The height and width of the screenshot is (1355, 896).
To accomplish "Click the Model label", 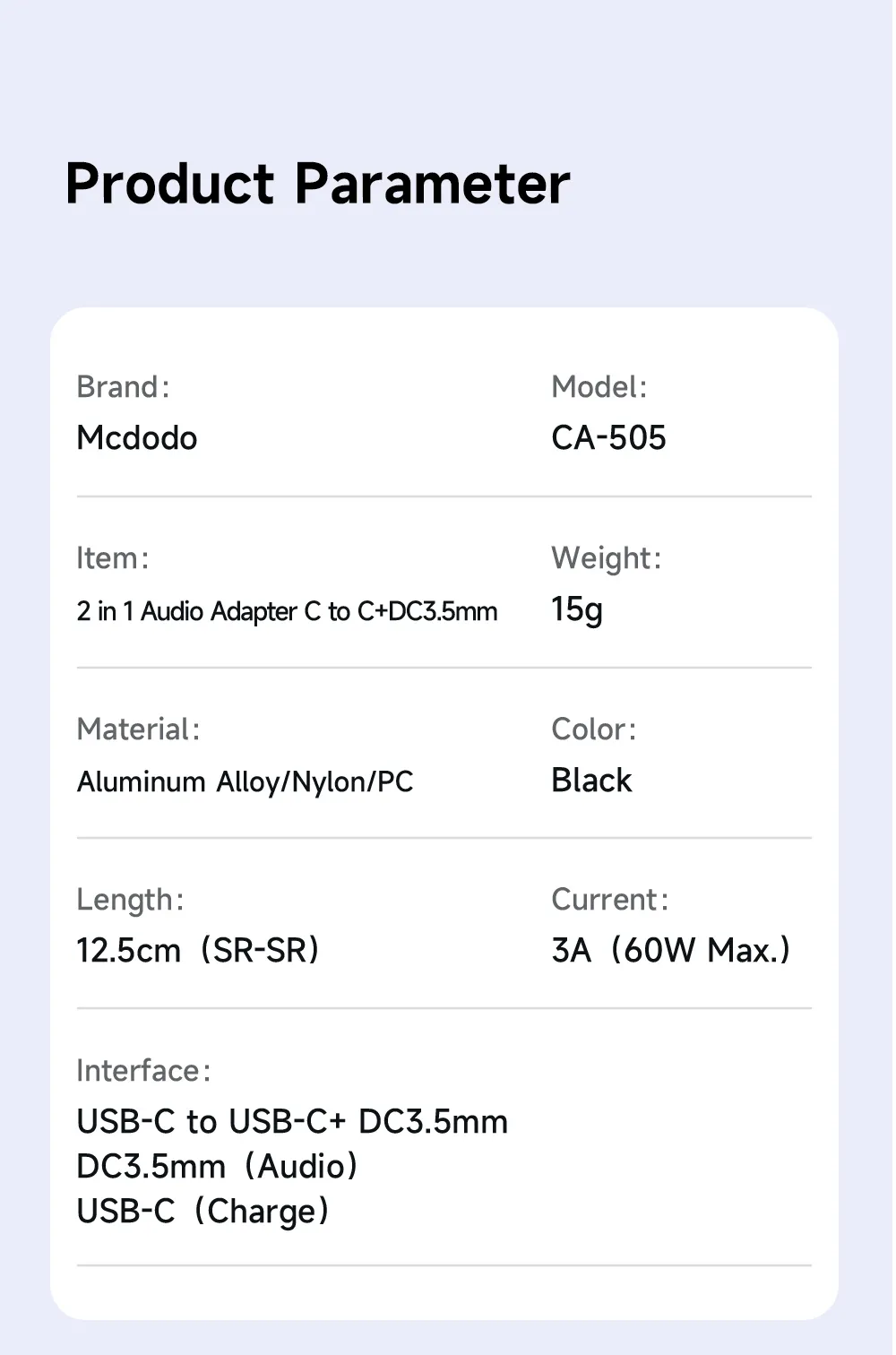I will click(599, 387).
